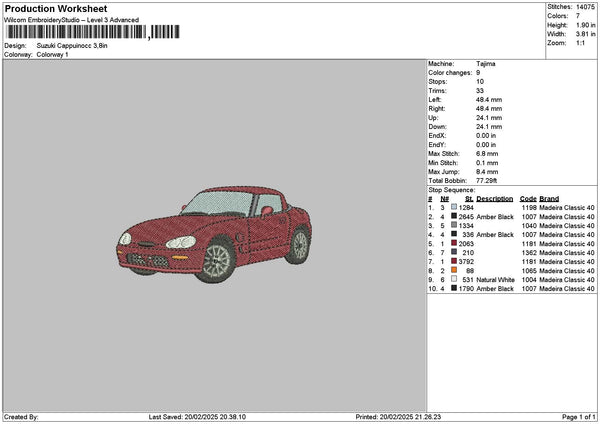Screen dimensions: 600x424
Task: Click the Max Stitch value 6.8 mm
Action: (487, 154)
